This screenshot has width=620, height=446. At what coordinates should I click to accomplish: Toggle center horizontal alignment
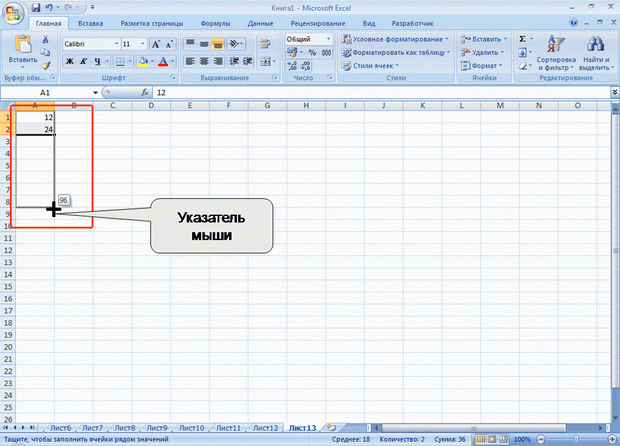[204, 61]
